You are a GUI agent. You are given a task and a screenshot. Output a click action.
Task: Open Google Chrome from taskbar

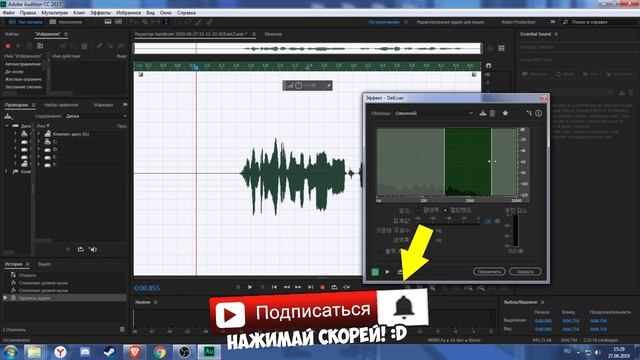pyautogui.click(x=160, y=351)
